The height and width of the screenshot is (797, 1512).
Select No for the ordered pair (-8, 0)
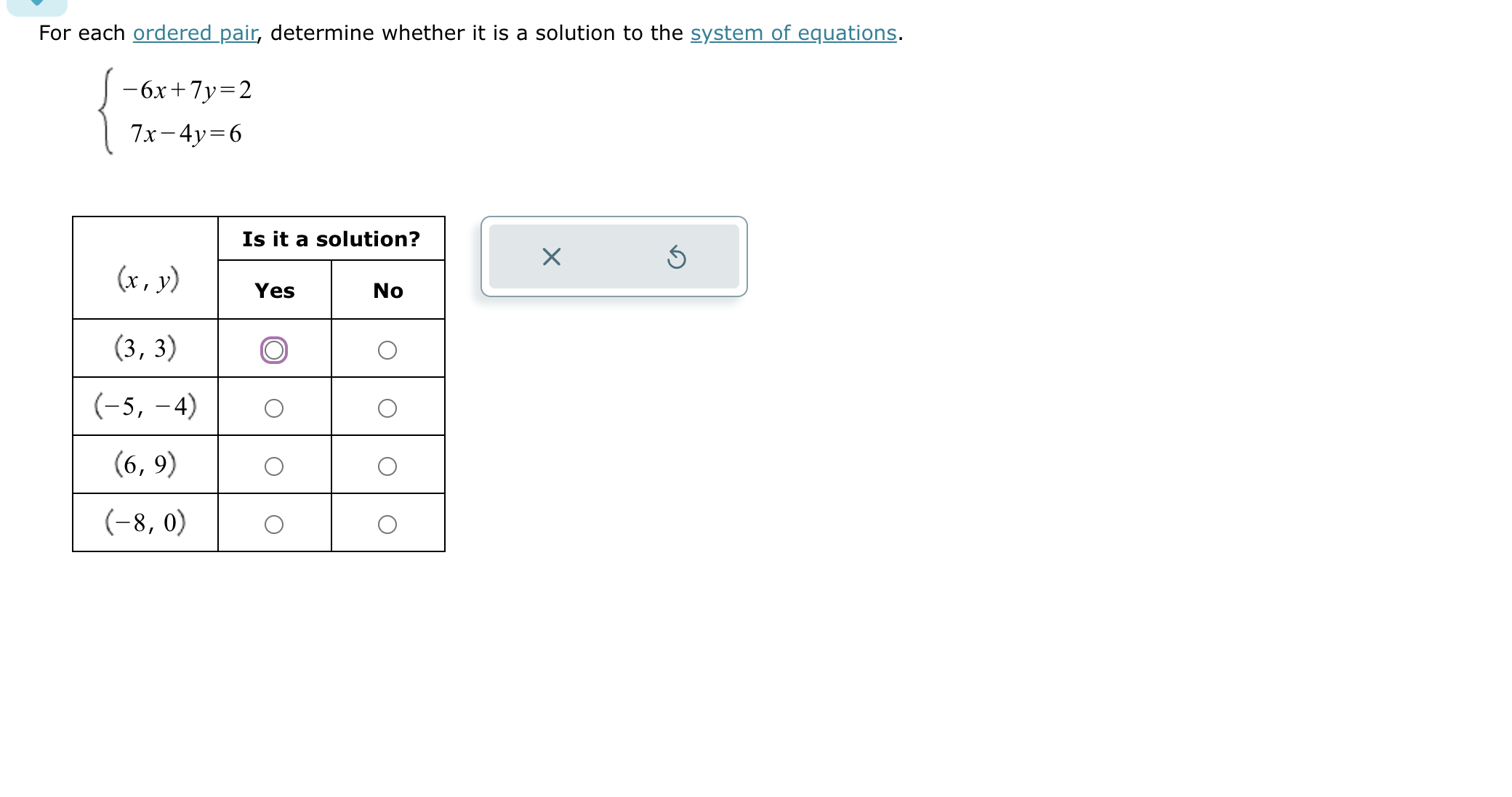[x=387, y=524]
